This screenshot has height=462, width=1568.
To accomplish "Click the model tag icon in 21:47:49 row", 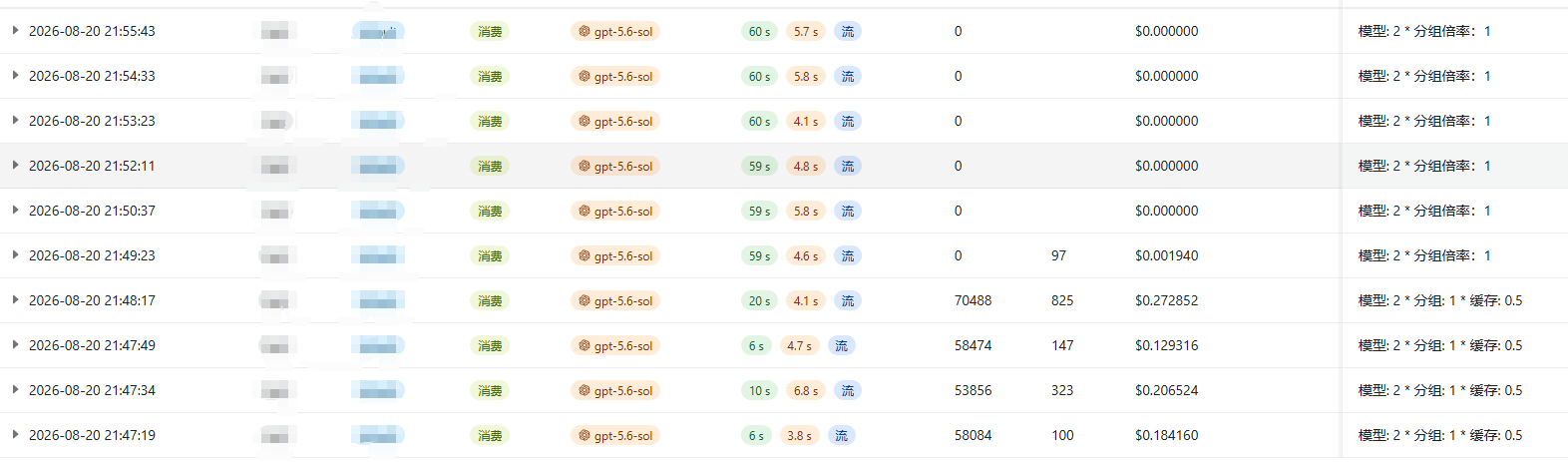I will pos(585,345).
